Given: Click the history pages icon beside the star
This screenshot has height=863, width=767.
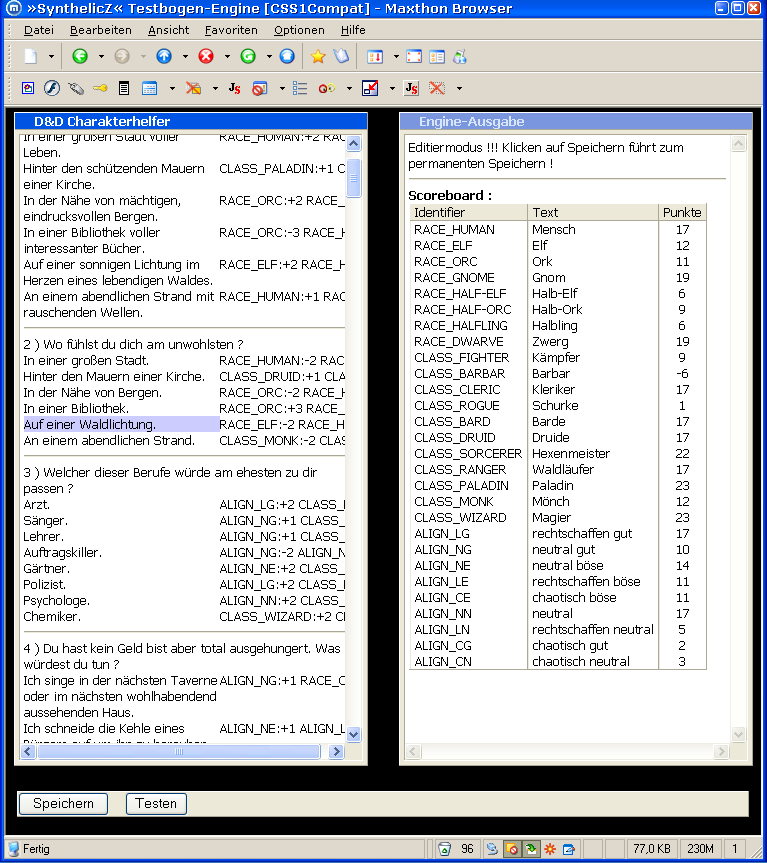Looking at the screenshot, I should [x=341, y=56].
